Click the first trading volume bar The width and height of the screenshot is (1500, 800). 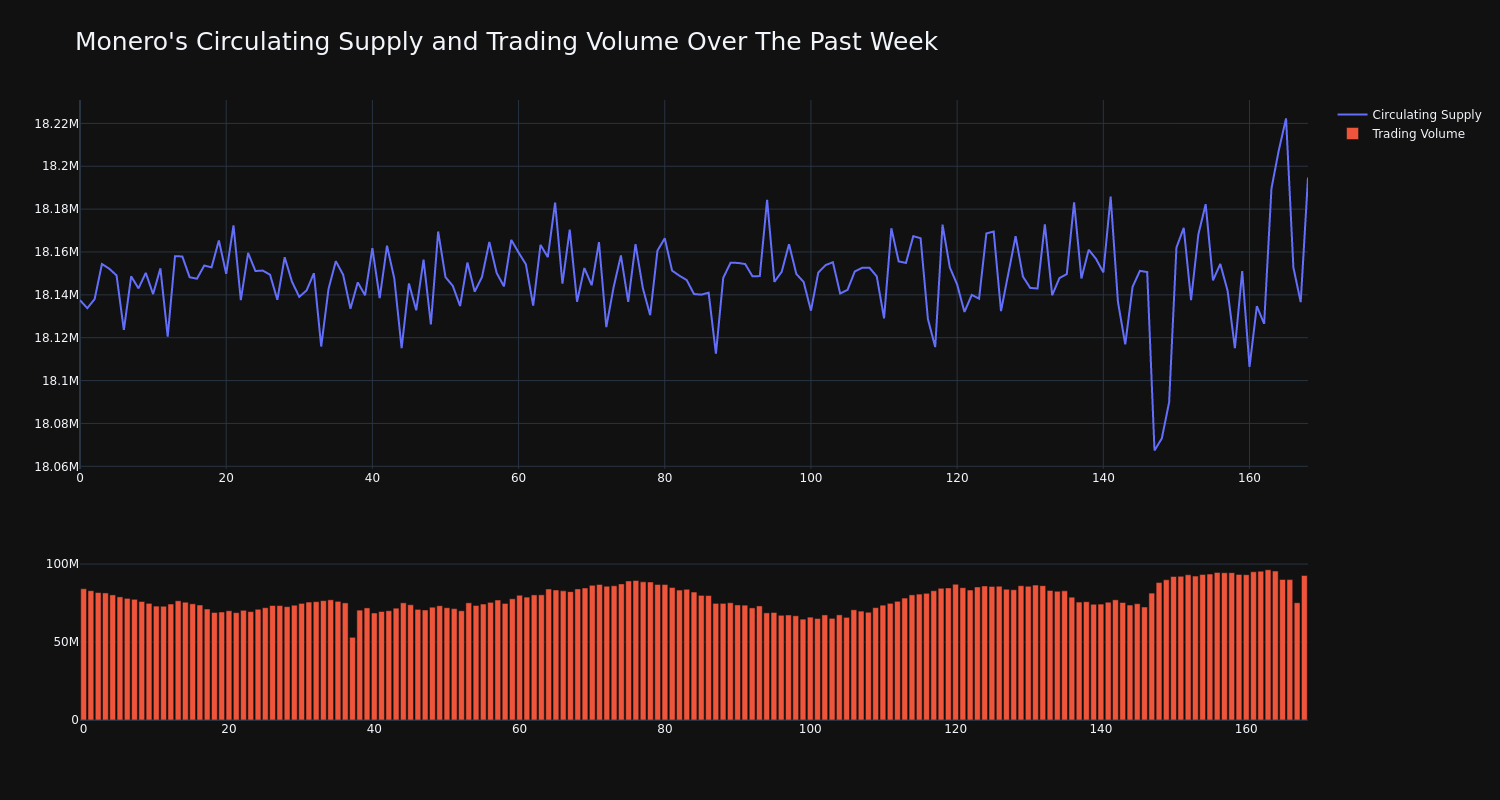click(x=83, y=654)
